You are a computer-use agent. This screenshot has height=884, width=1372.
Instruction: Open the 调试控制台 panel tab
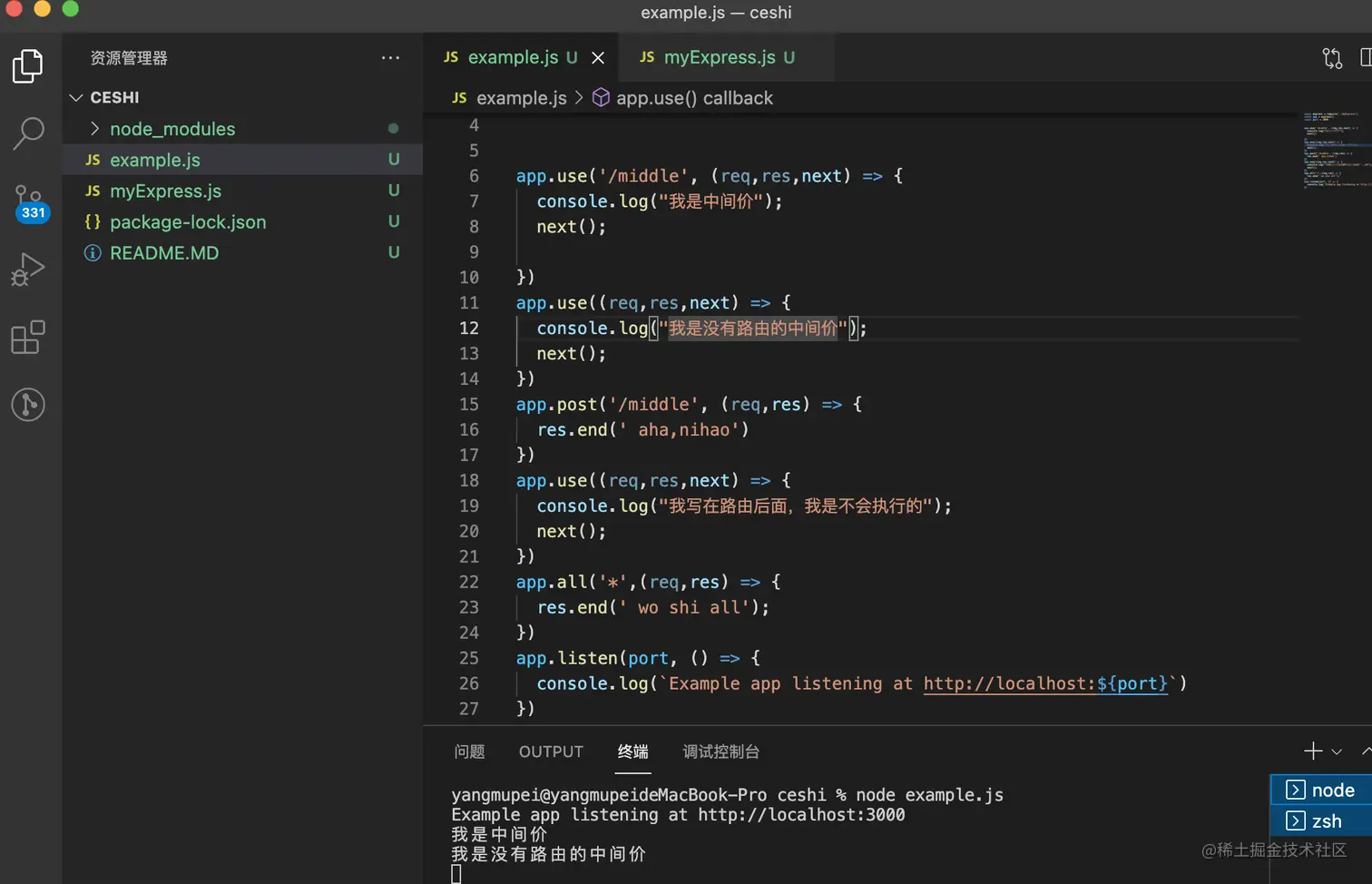[720, 751]
